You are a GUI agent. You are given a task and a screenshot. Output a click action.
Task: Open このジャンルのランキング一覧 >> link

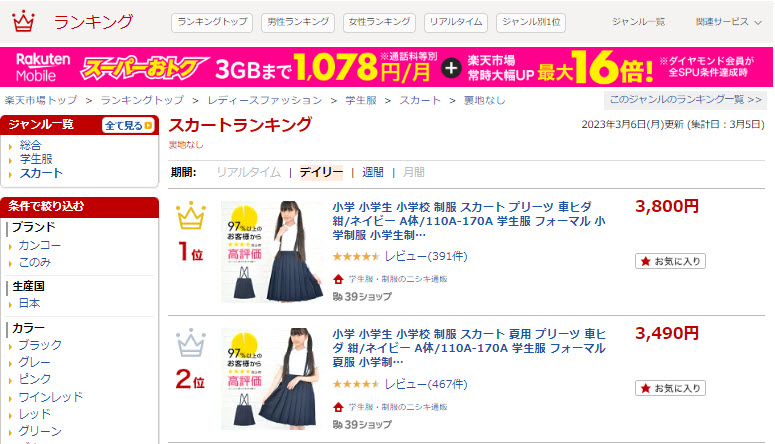[x=685, y=100]
